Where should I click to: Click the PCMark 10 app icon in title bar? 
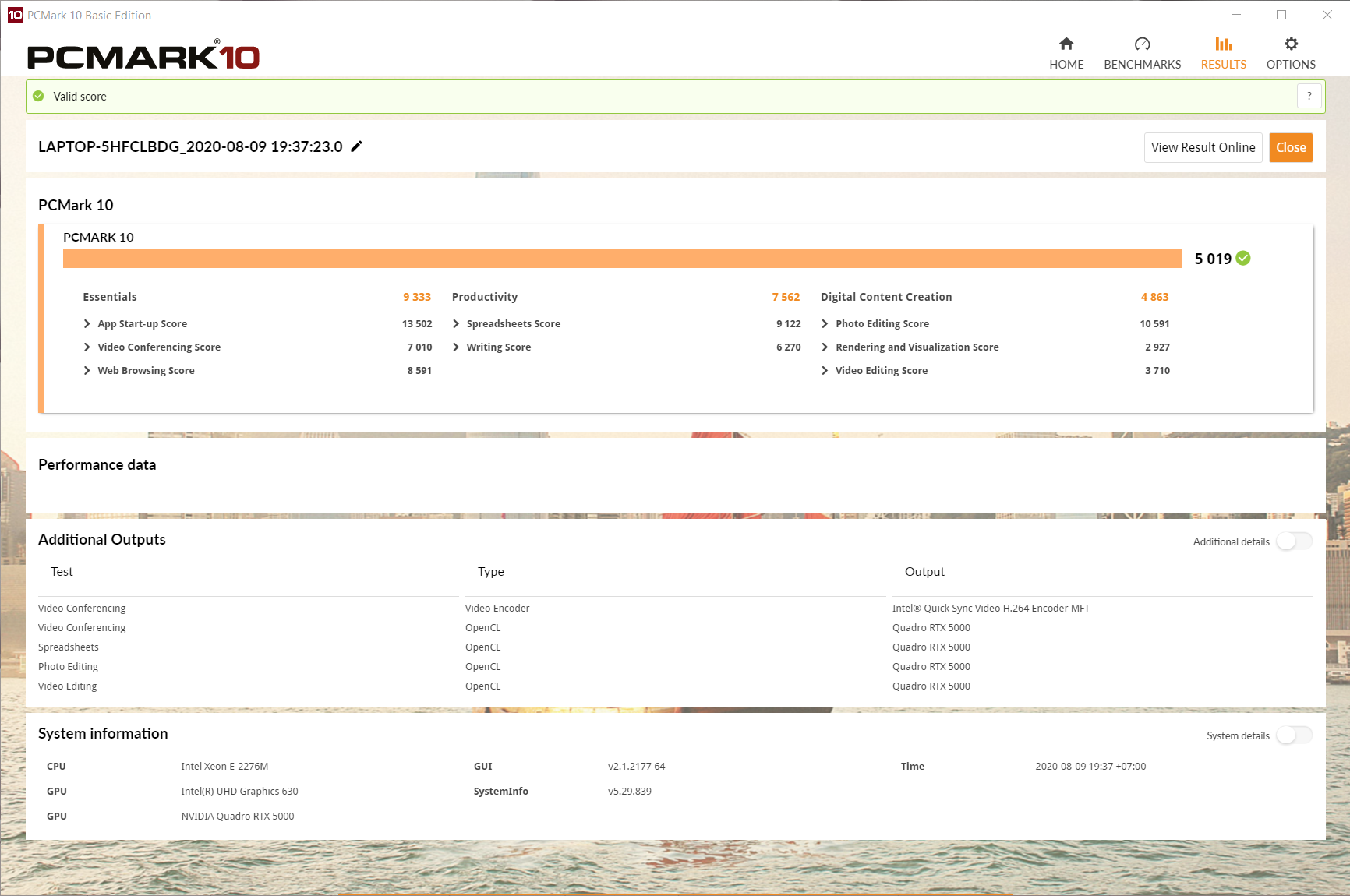pyautogui.click(x=15, y=15)
